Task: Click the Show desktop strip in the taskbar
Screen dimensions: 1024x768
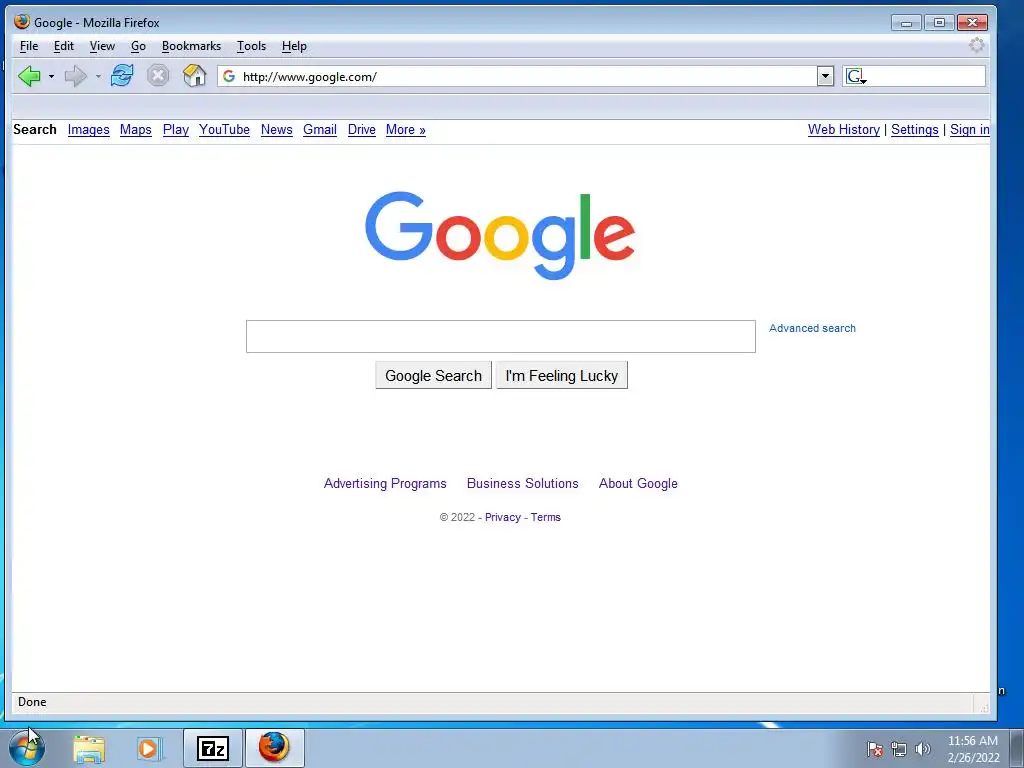Action: pos(1017,748)
